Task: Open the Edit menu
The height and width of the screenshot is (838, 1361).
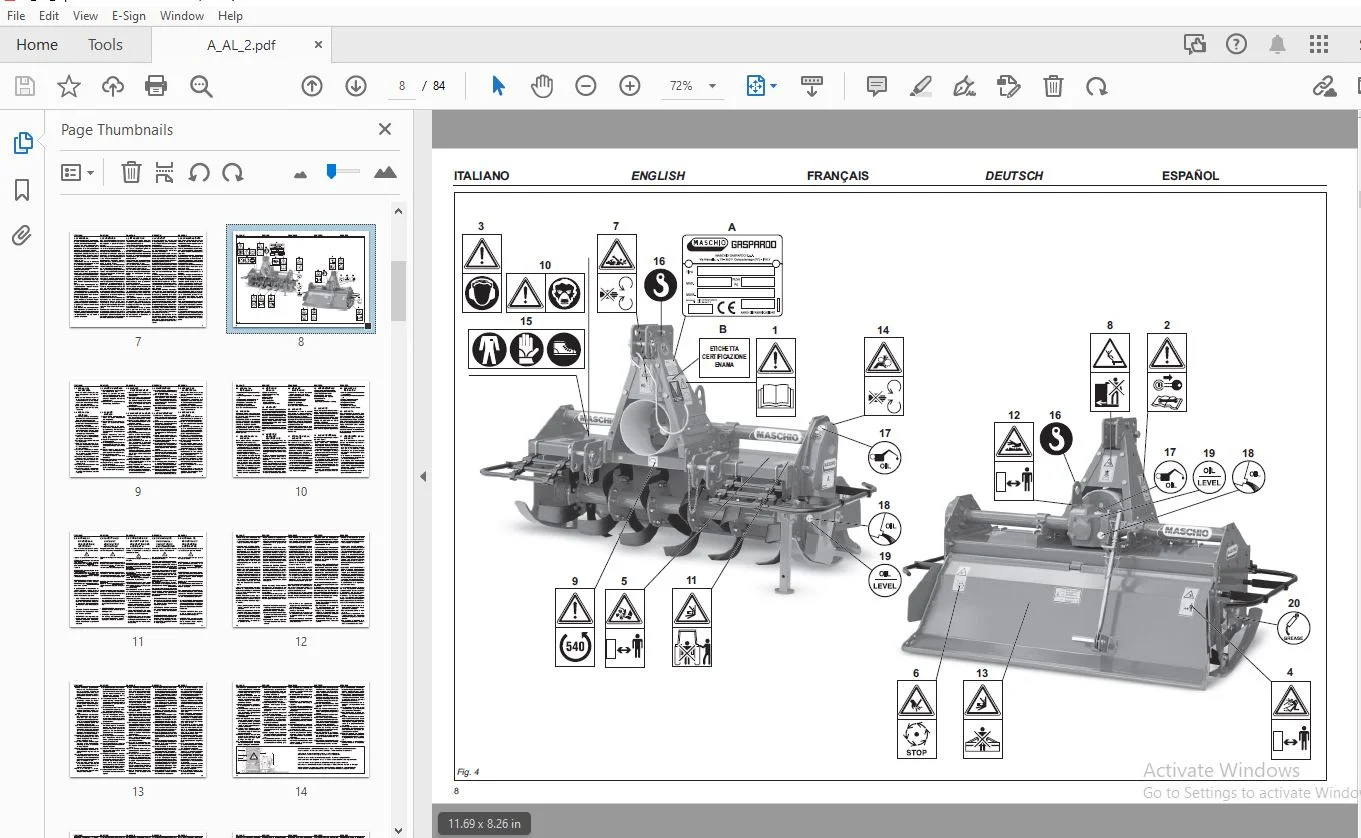Action: [48, 15]
